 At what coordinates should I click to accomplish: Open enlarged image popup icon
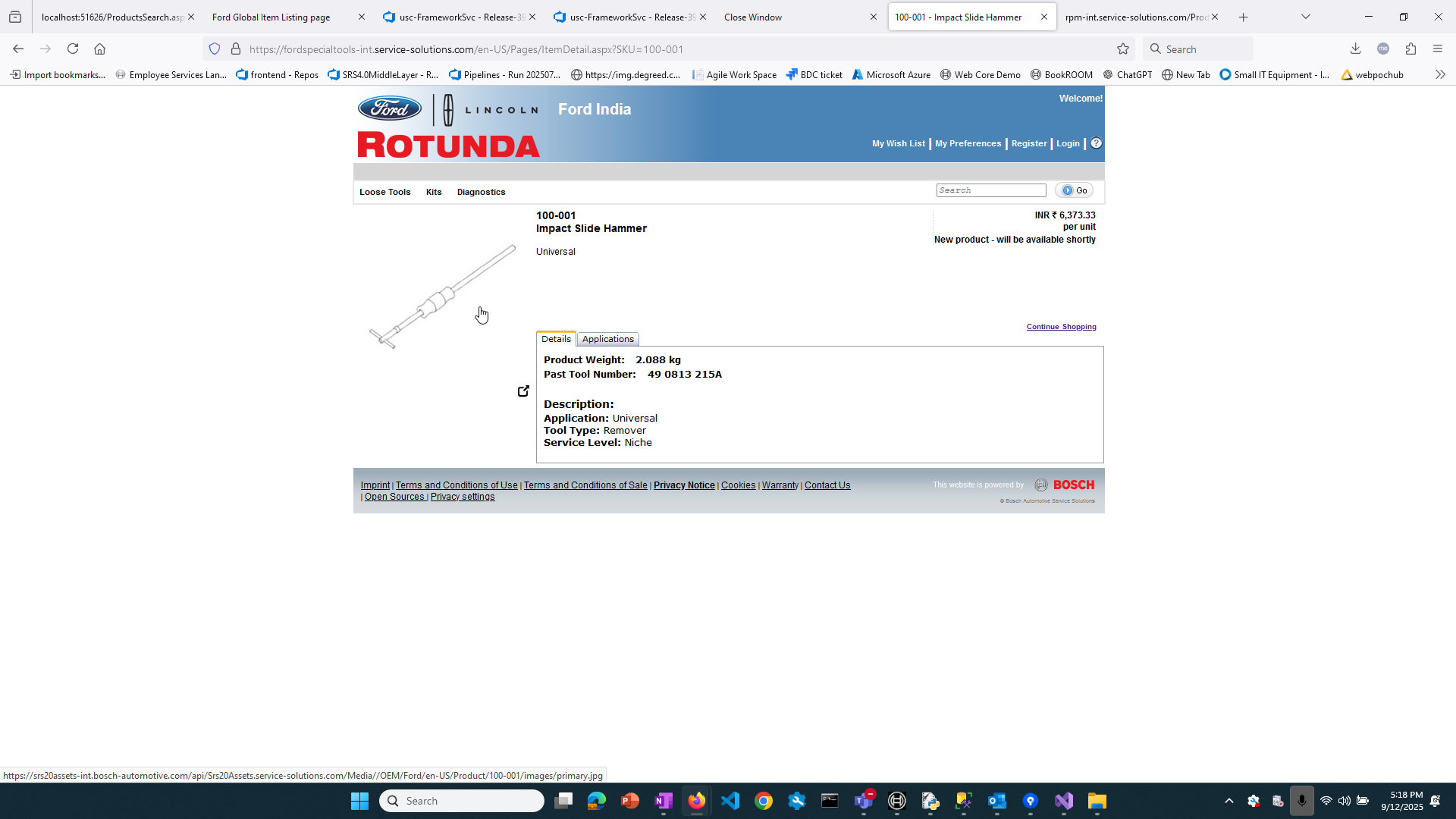(523, 391)
